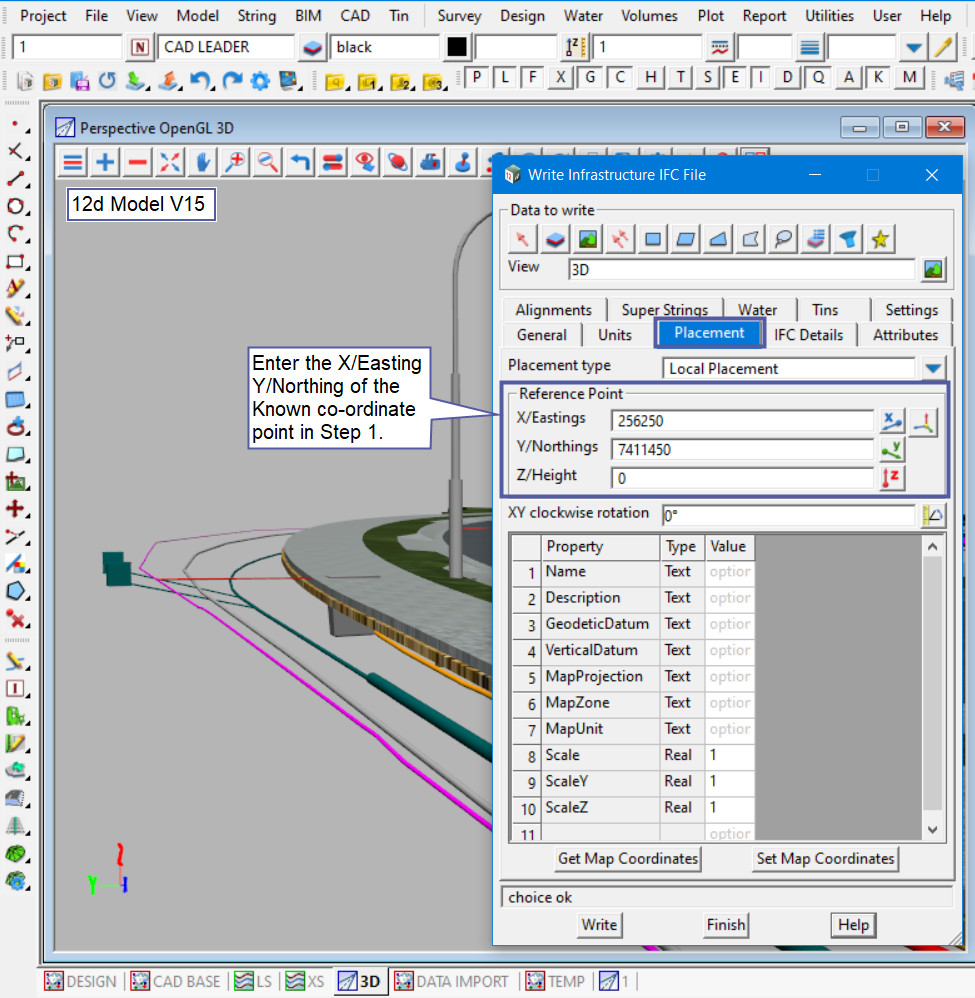The image size is (975, 998).
Task: Click the plus icon in view toolbar
Action: pyautogui.click(x=105, y=162)
